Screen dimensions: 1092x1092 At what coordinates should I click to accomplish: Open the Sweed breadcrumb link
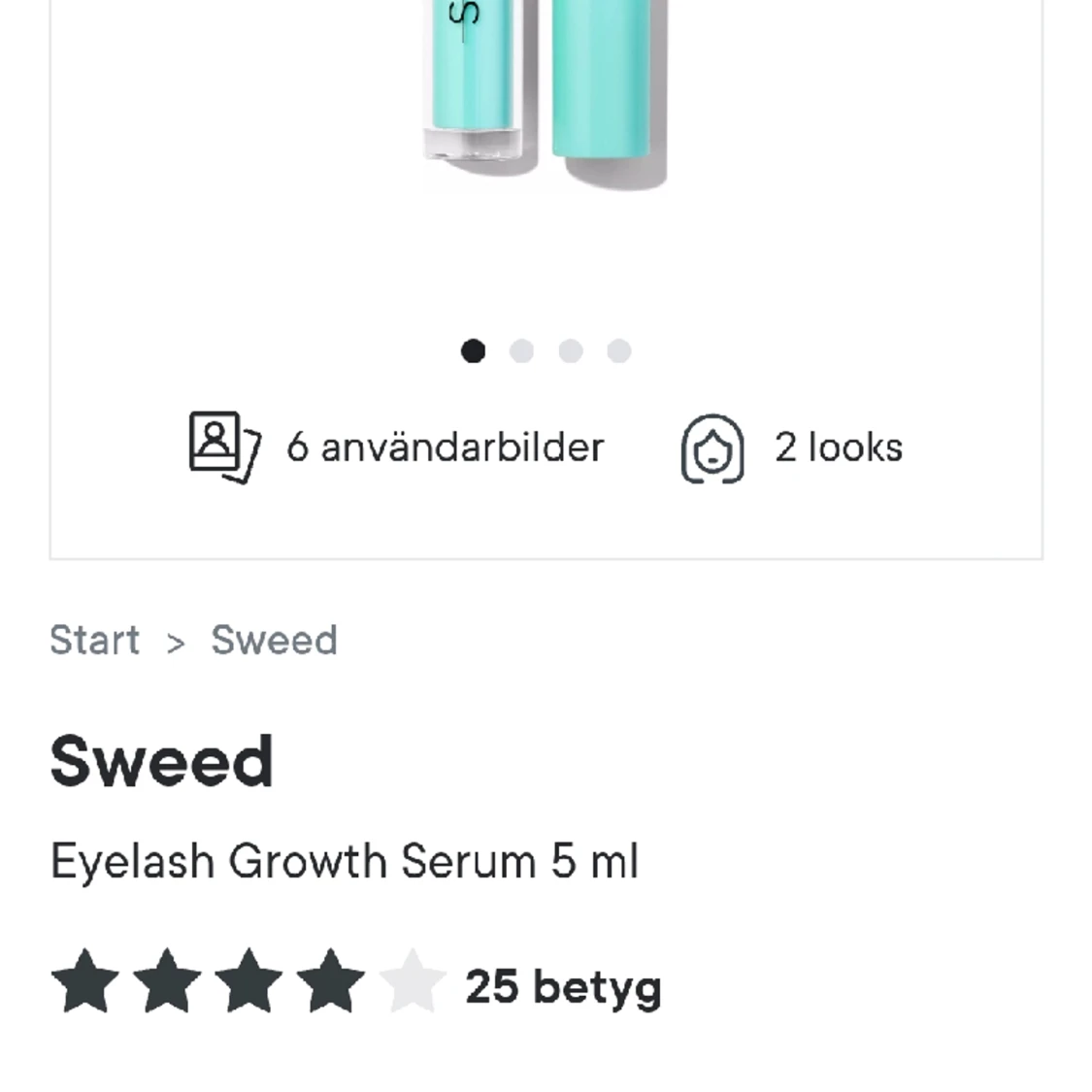click(275, 640)
